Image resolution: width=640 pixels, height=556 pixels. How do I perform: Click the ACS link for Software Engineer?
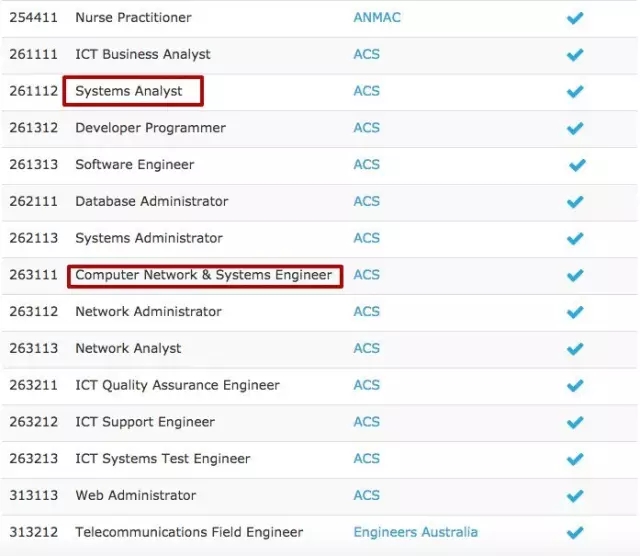(367, 165)
